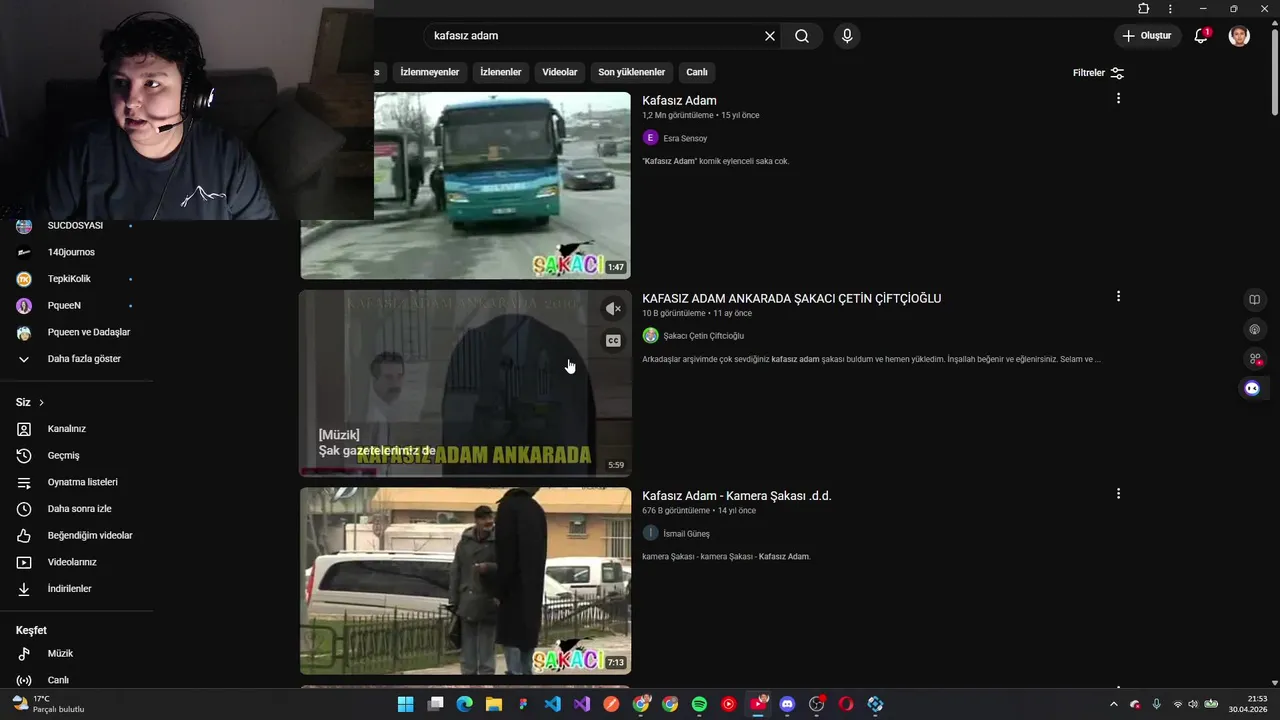The image size is (1280, 720).
Task: Start voice search with the microphone icon
Action: tap(847, 36)
